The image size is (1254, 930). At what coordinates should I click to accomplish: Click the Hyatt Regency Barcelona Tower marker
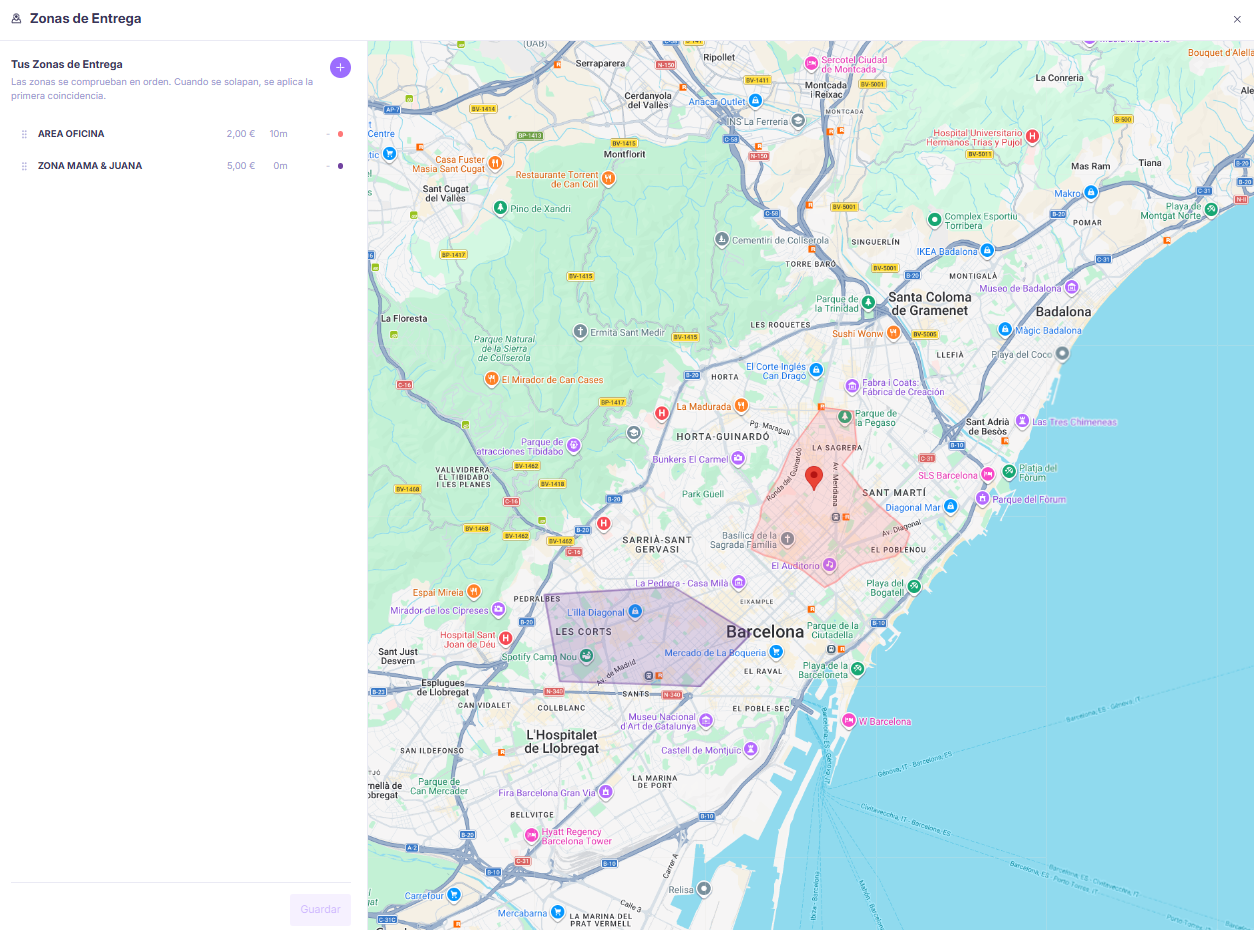click(x=531, y=835)
